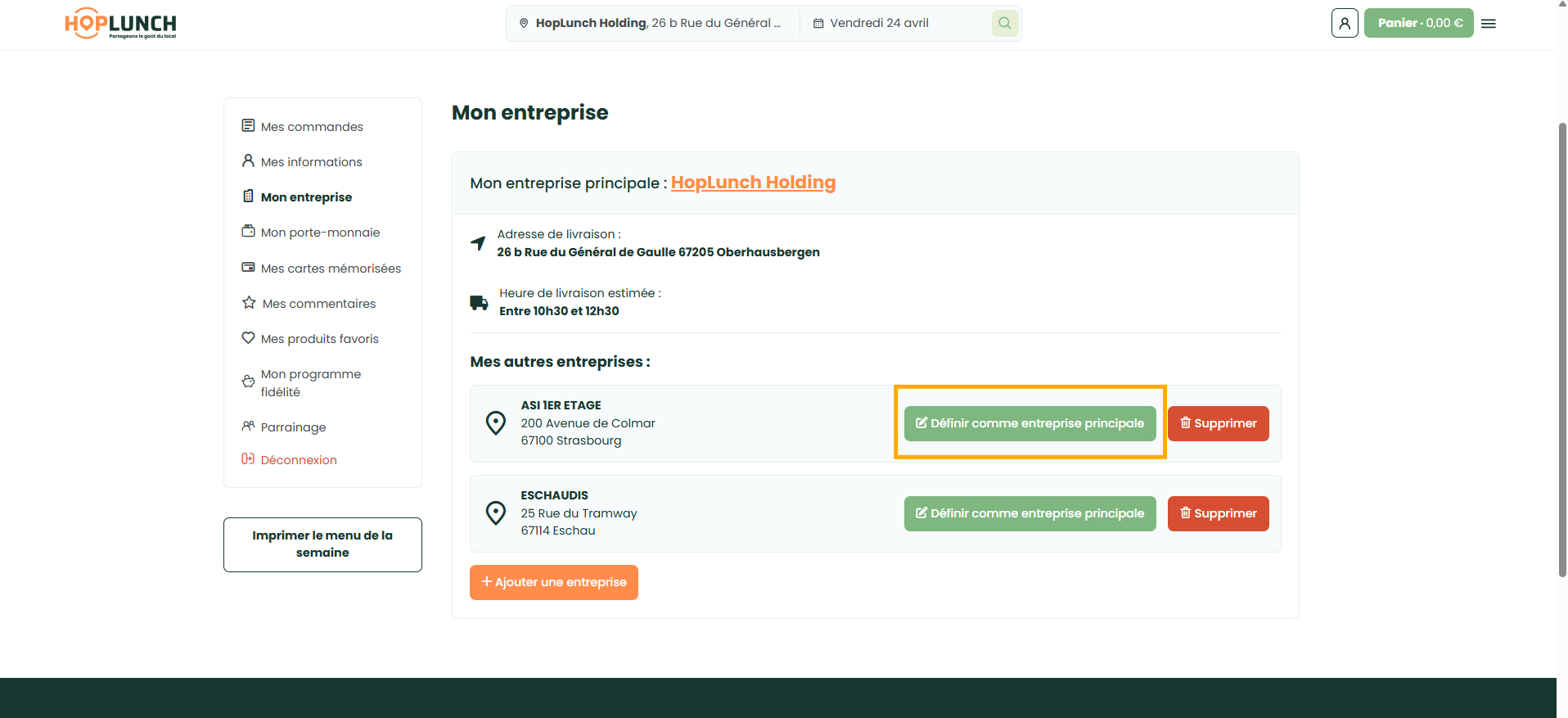Delete the ESCHAUDIS company
Image resolution: width=1568 pixels, height=718 pixels.
click(1218, 513)
